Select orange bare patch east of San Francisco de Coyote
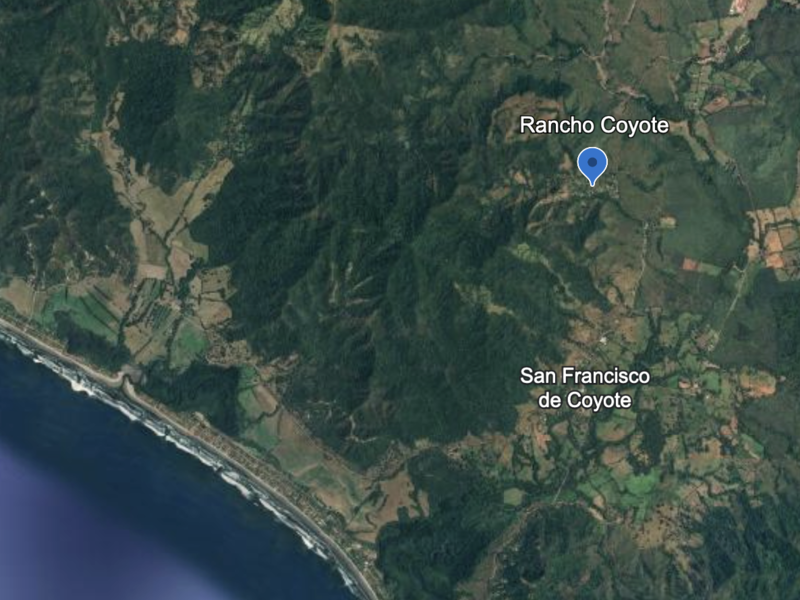This screenshot has height=600, width=800. pyautogui.click(x=760, y=383)
